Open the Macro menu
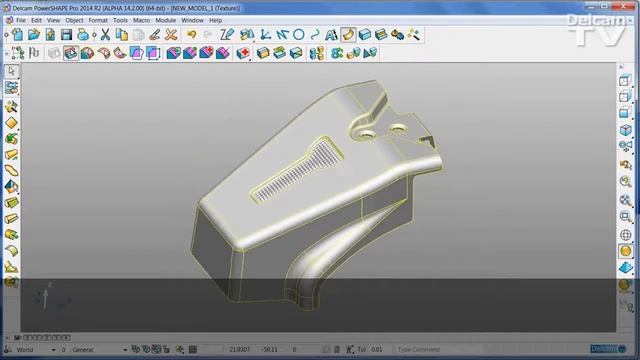Viewport: 640px width, 360px height. coord(141,20)
